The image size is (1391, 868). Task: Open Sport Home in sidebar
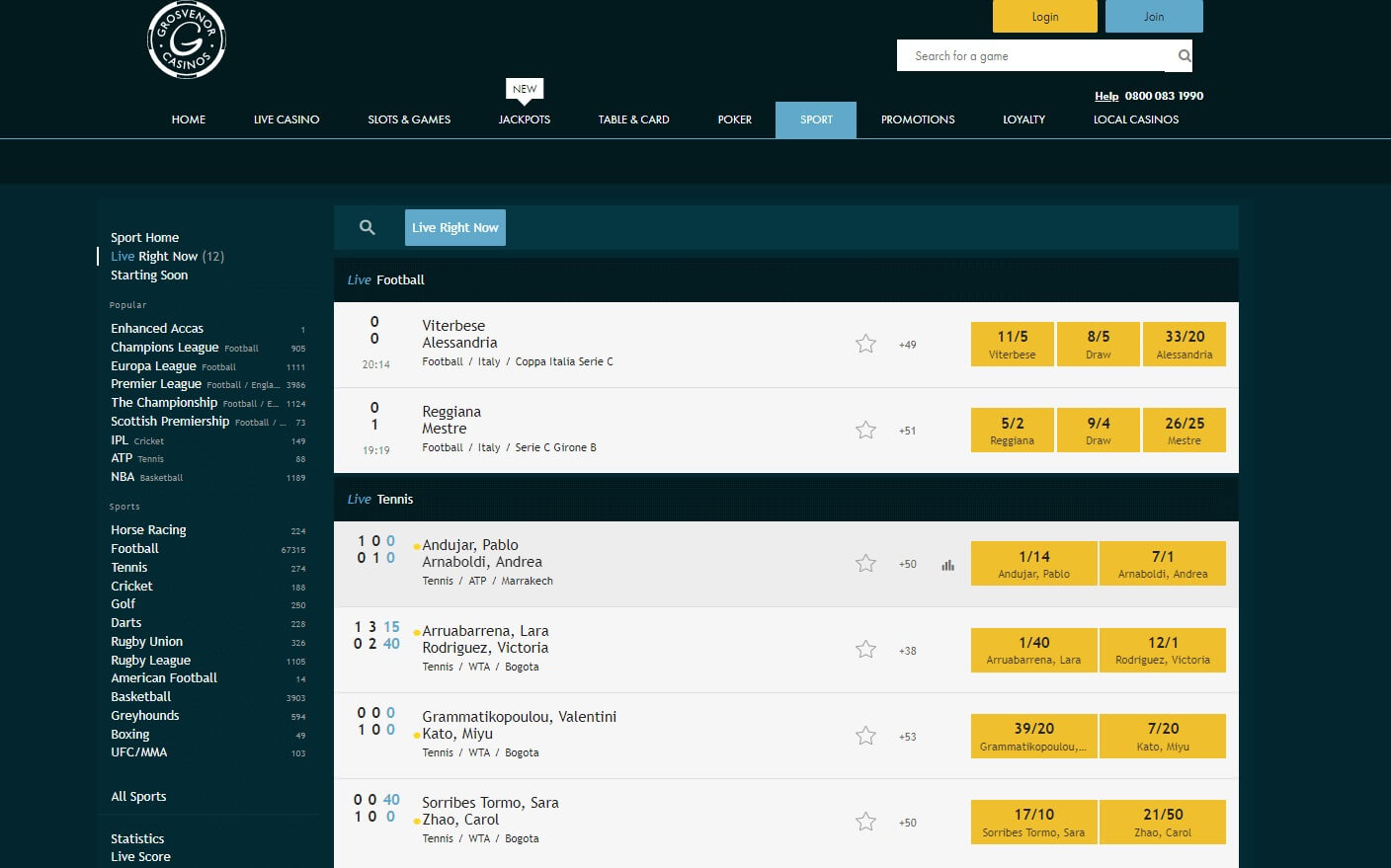click(145, 237)
